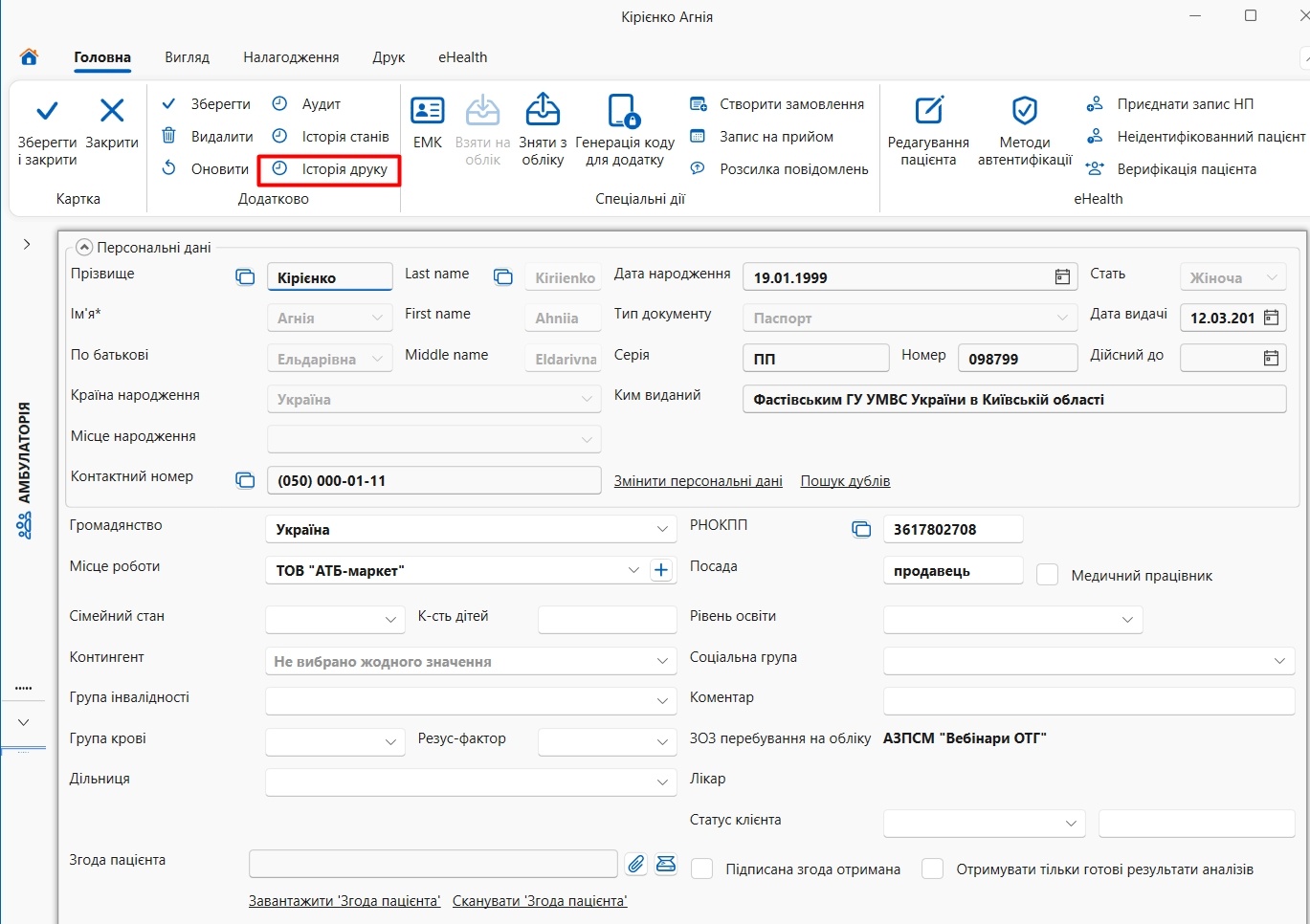Open the Дата видачі calendar icon
1310x924 pixels.
coord(1271,318)
